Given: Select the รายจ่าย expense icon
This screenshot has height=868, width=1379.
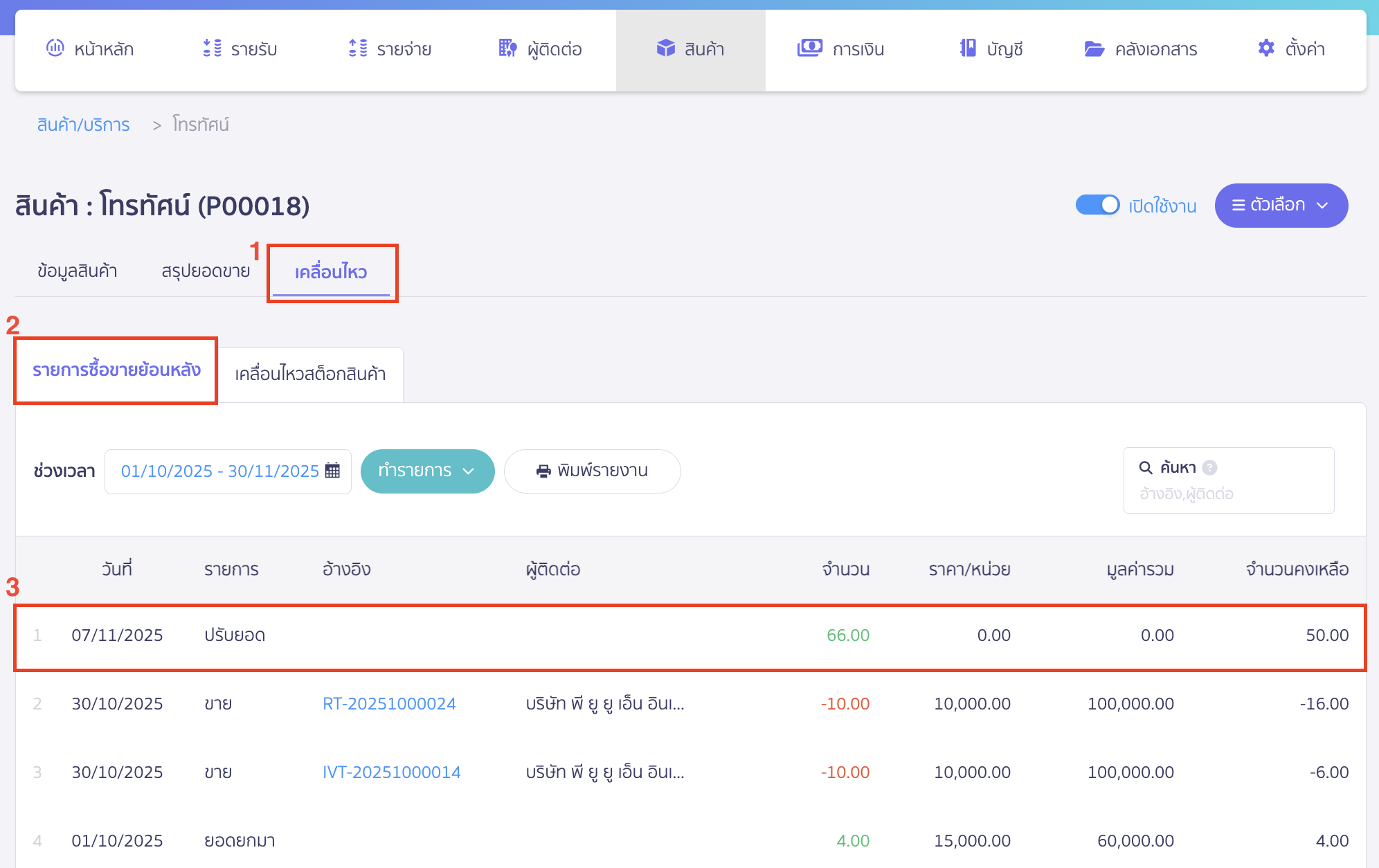Looking at the screenshot, I should pos(357,49).
